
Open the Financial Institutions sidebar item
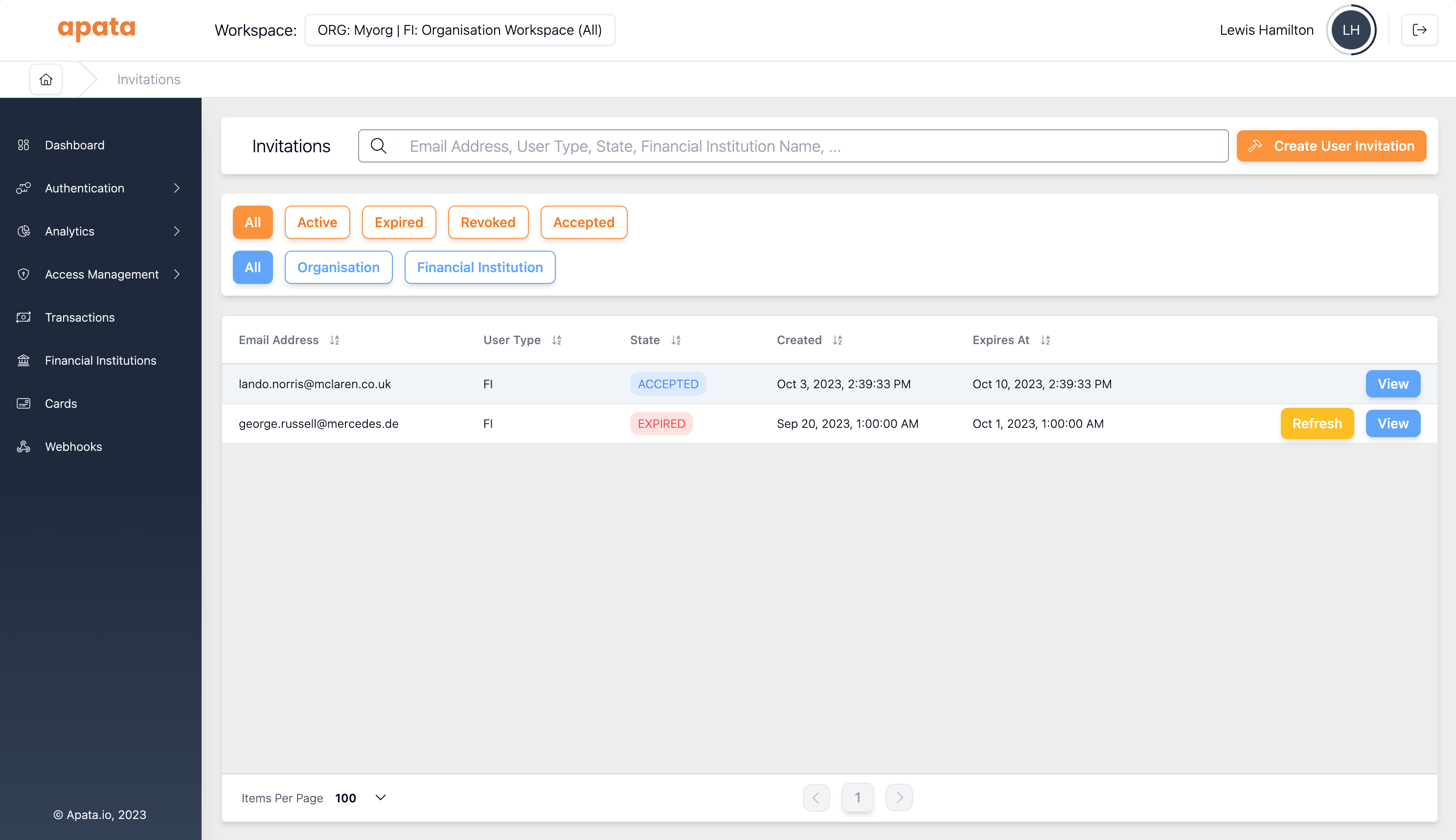point(100,361)
